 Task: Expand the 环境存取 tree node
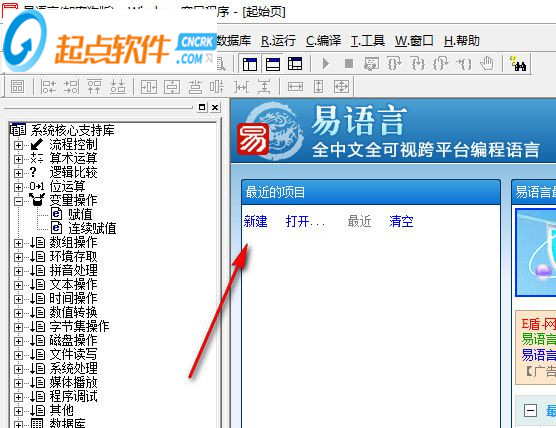coord(18,257)
